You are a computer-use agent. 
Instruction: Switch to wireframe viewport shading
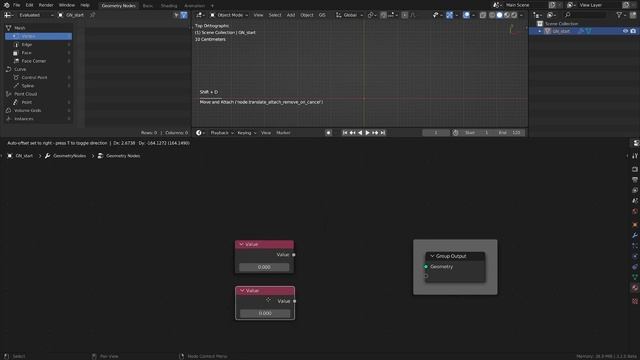(492, 15)
